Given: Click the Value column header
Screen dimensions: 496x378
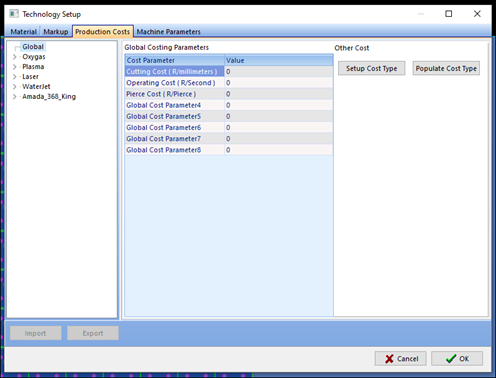Looking at the screenshot, I should 279,60.
